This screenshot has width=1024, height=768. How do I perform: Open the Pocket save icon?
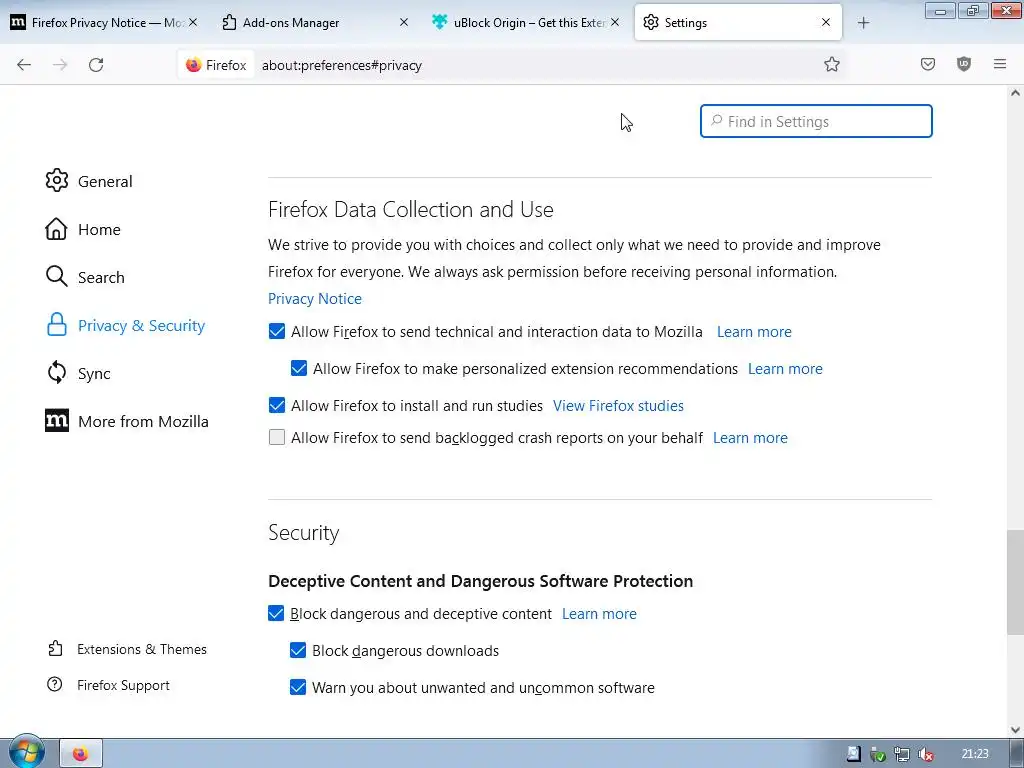click(x=928, y=64)
